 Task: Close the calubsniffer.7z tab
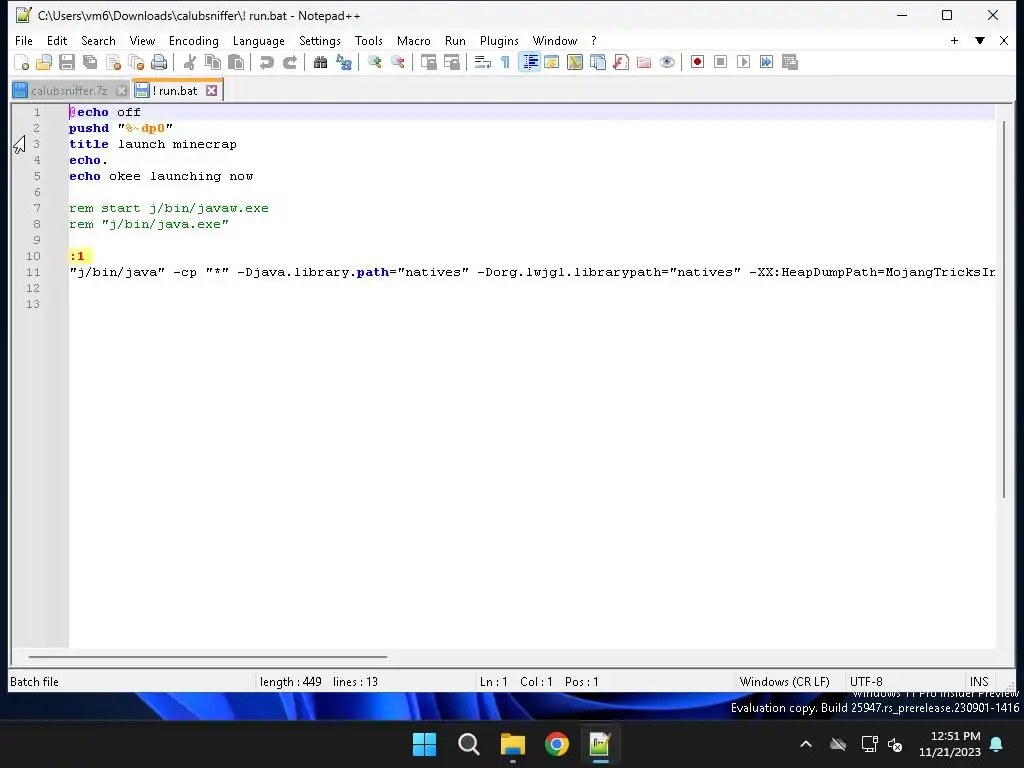(x=121, y=91)
